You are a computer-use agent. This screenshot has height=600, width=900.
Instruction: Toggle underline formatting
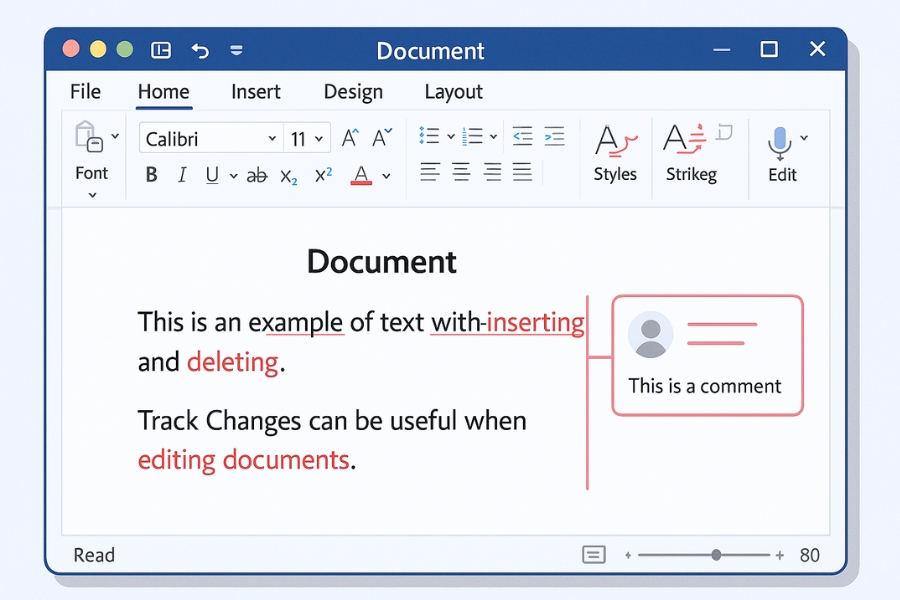point(214,174)
